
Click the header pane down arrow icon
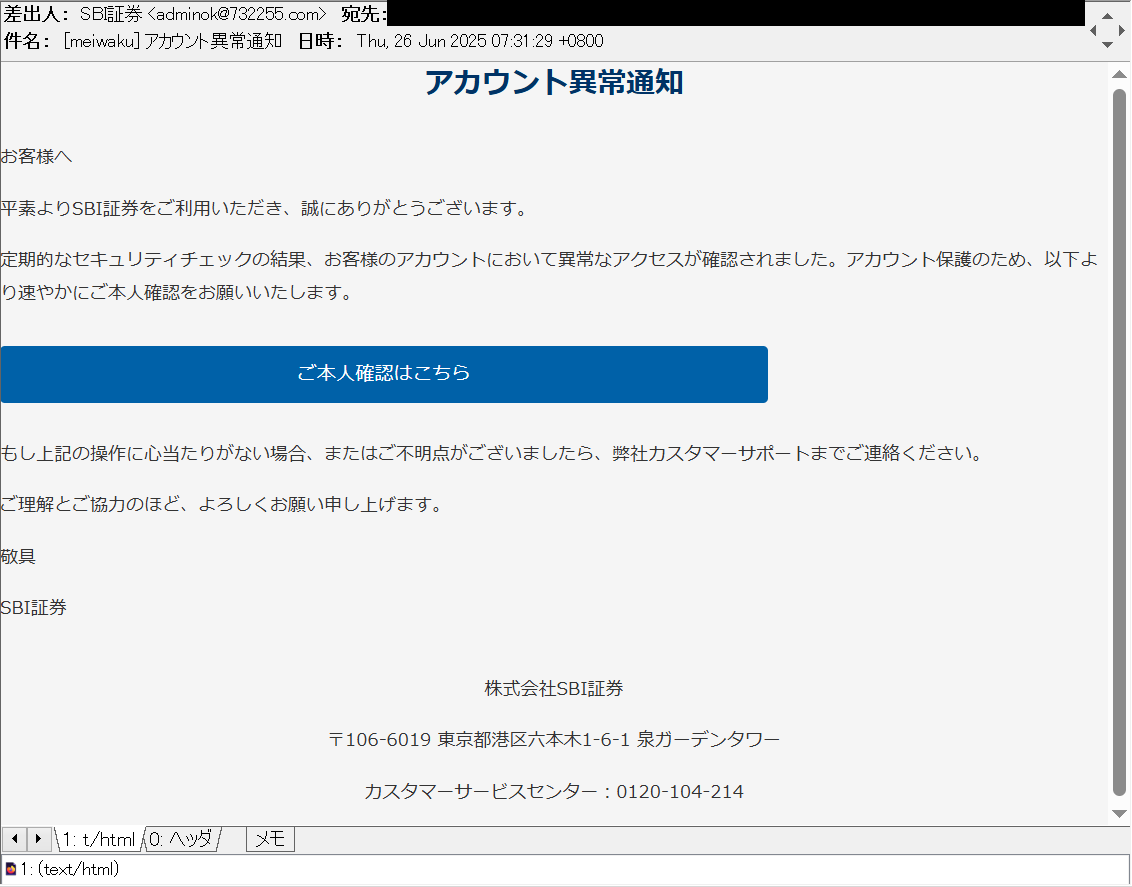point(1107,45)
